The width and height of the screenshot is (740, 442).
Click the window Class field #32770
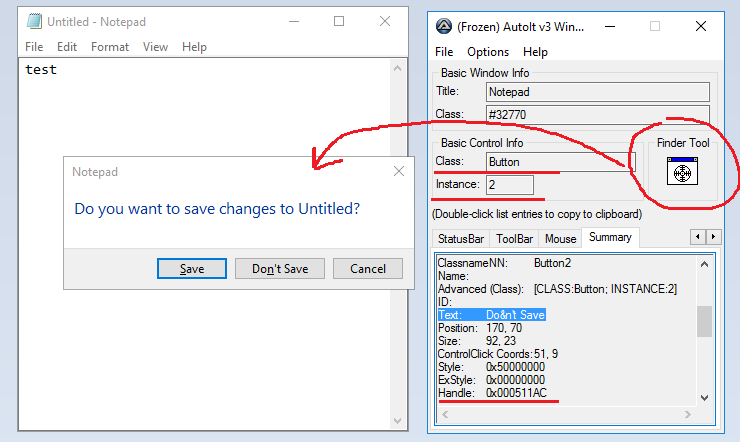[597, 115]
